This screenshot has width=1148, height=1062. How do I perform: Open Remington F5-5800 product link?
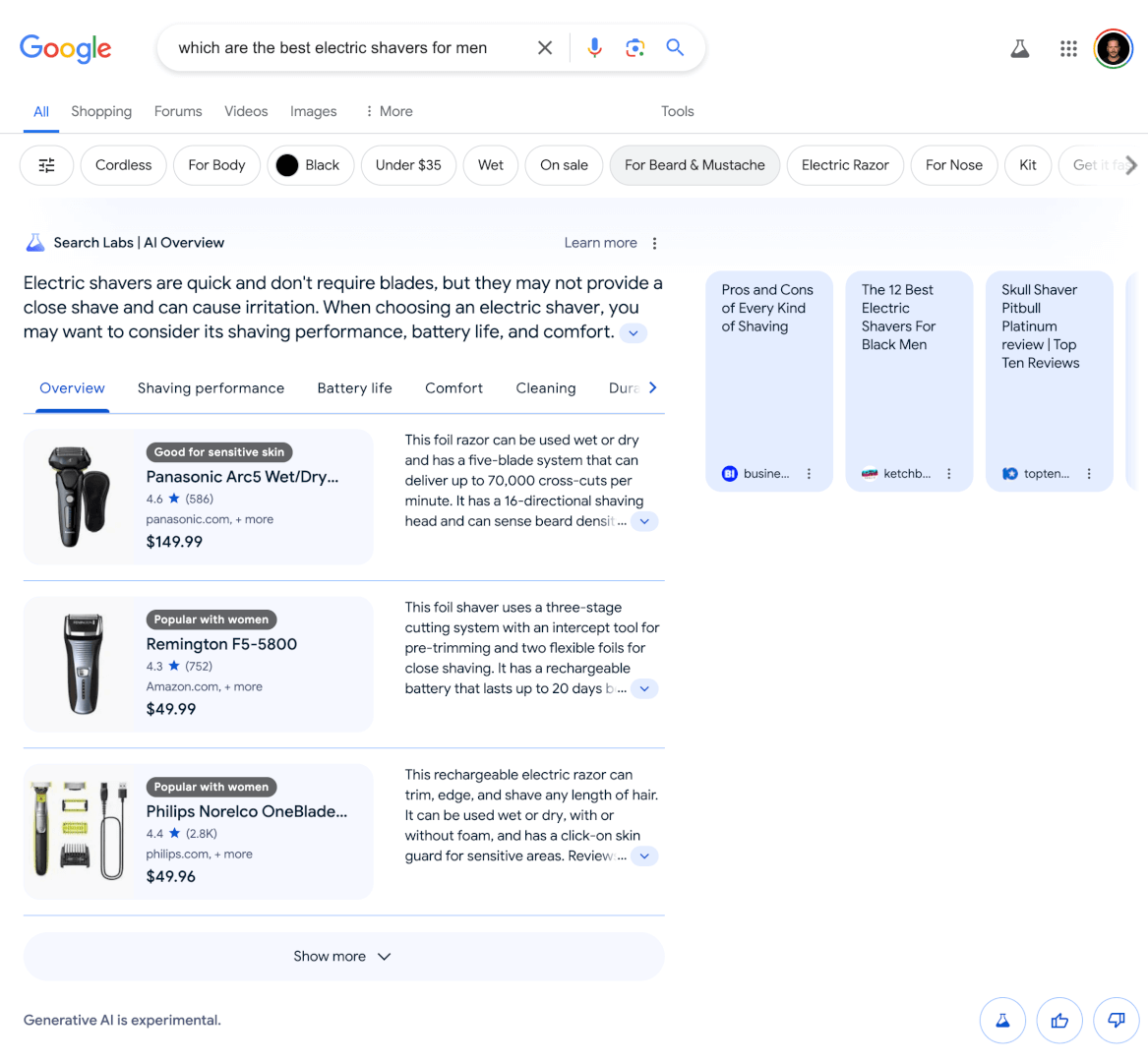click(221, 644)
